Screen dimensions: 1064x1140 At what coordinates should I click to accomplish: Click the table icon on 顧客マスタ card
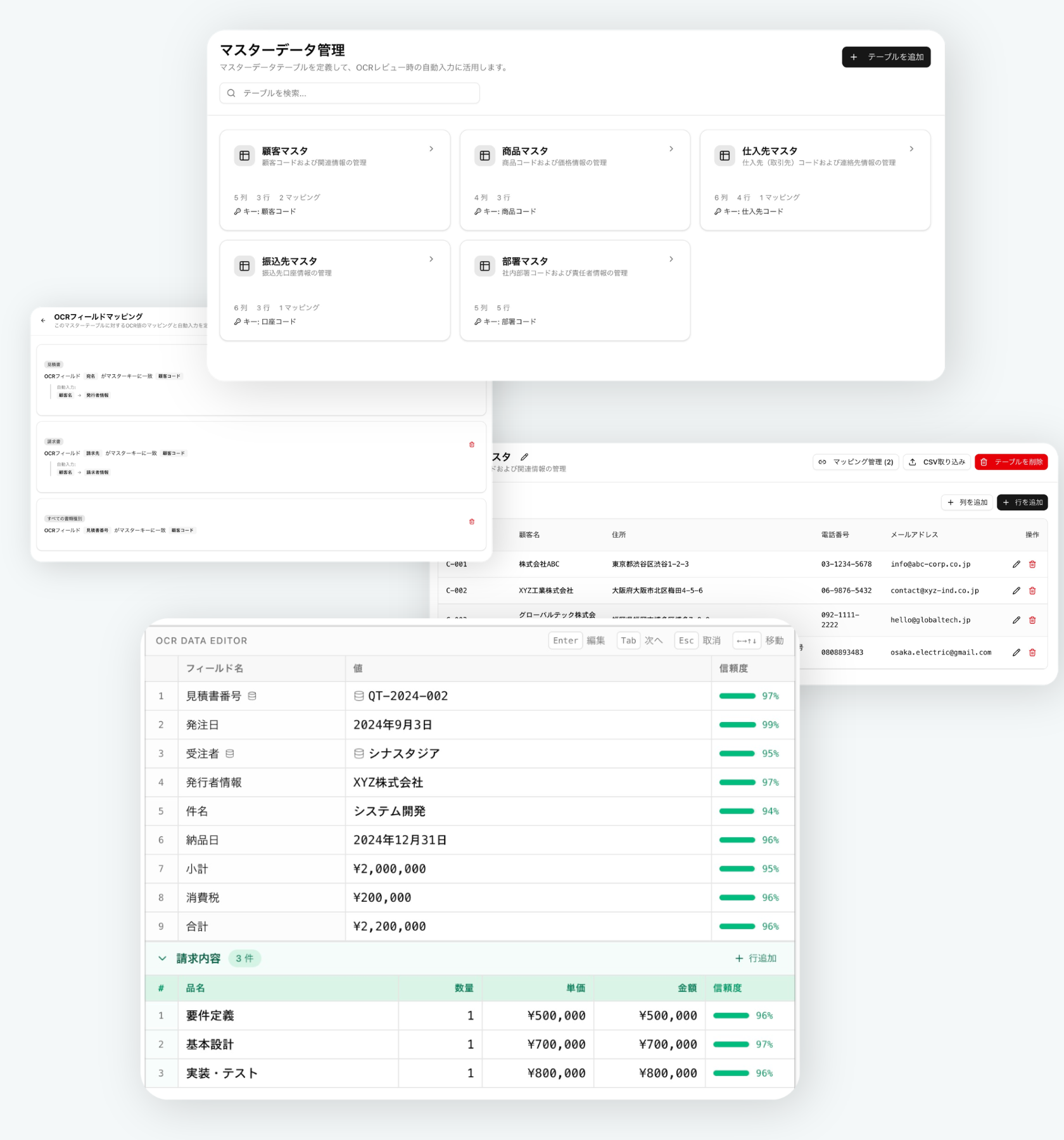[244, 156]
